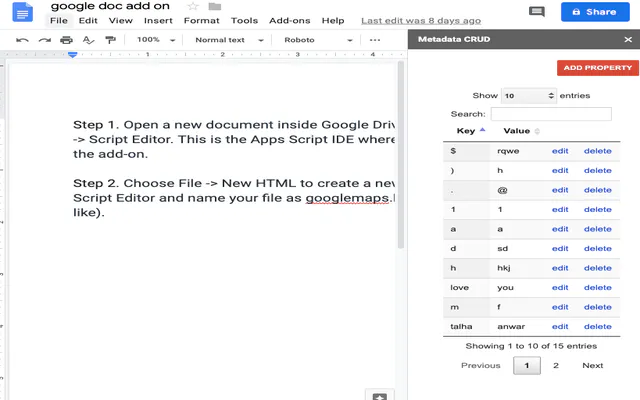Close the Metadata CRUD sidebar

(628, 40)
